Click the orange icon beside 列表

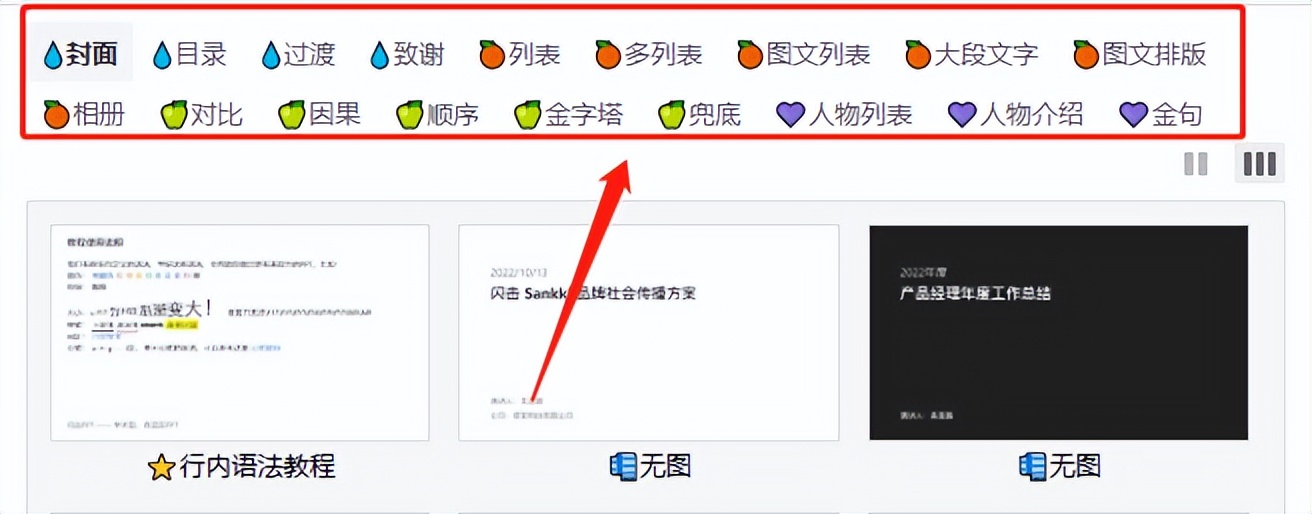[x=491, y=55]
